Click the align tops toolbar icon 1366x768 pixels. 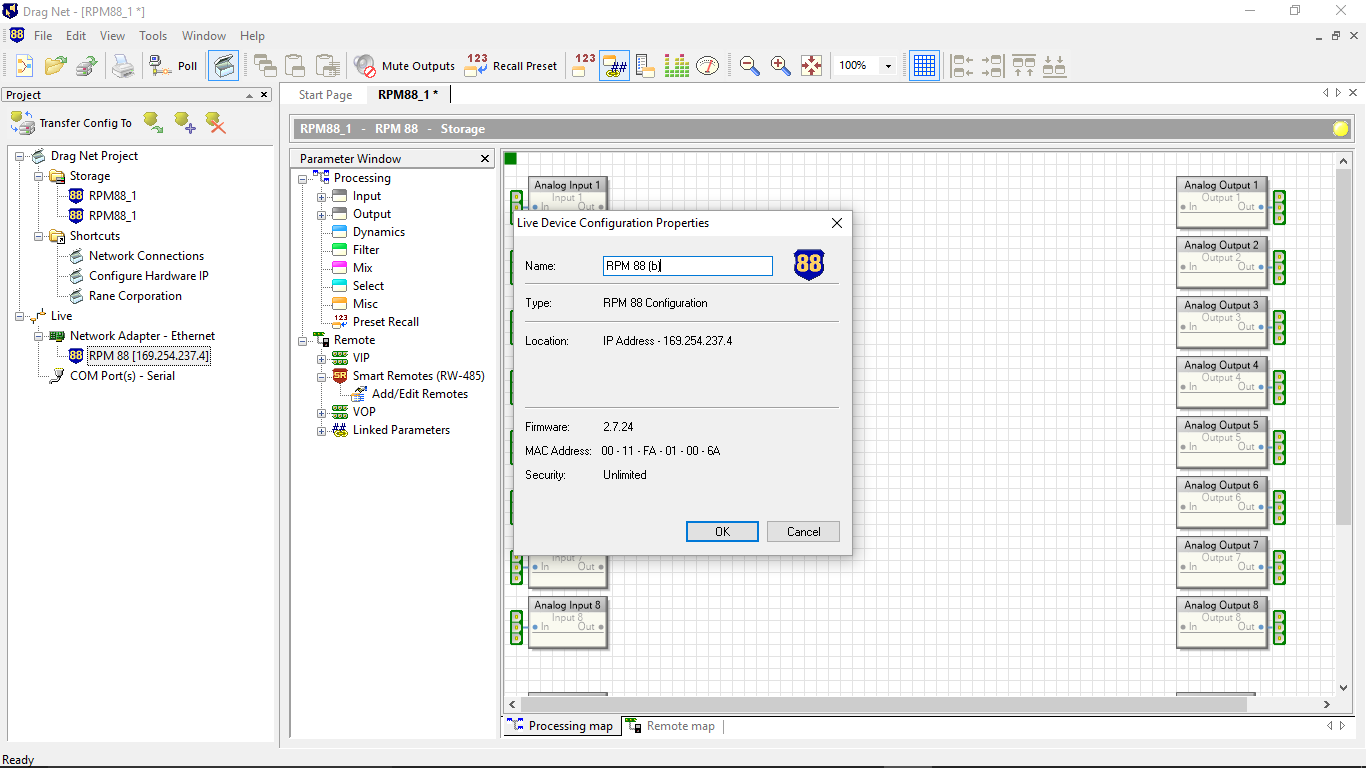point(1023,66)
